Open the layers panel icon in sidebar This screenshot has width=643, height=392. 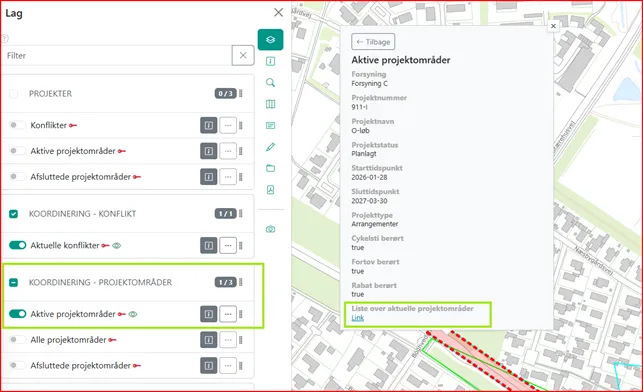point(270,39)
